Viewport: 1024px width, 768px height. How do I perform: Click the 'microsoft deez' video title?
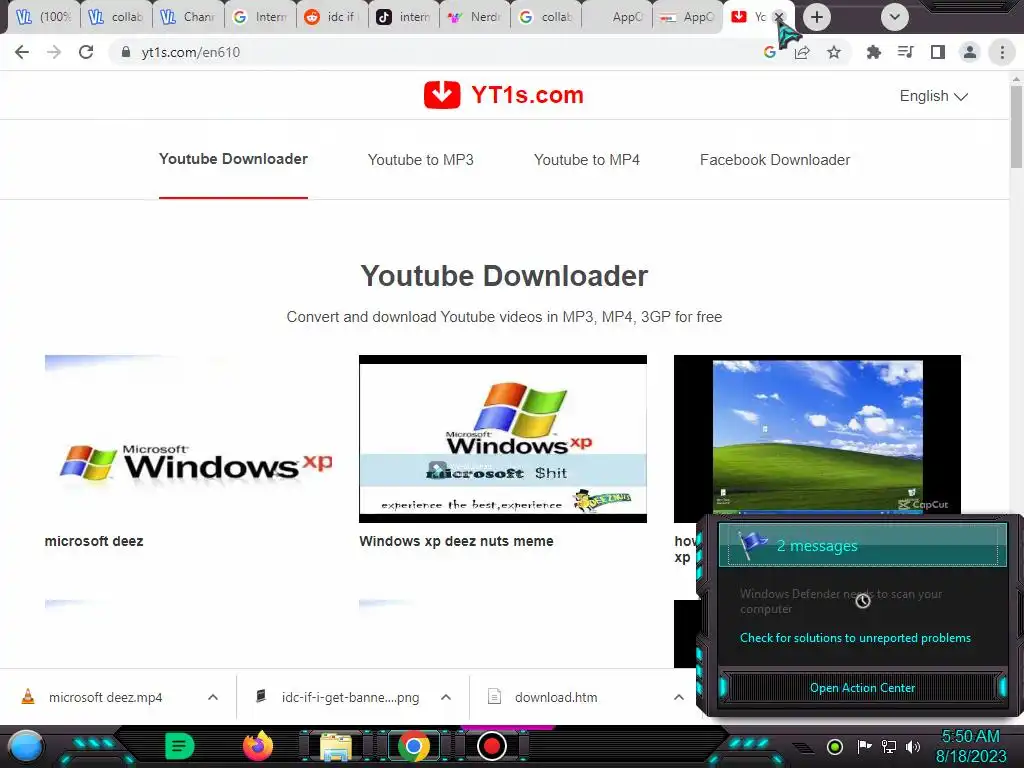(x=94, y=541)
